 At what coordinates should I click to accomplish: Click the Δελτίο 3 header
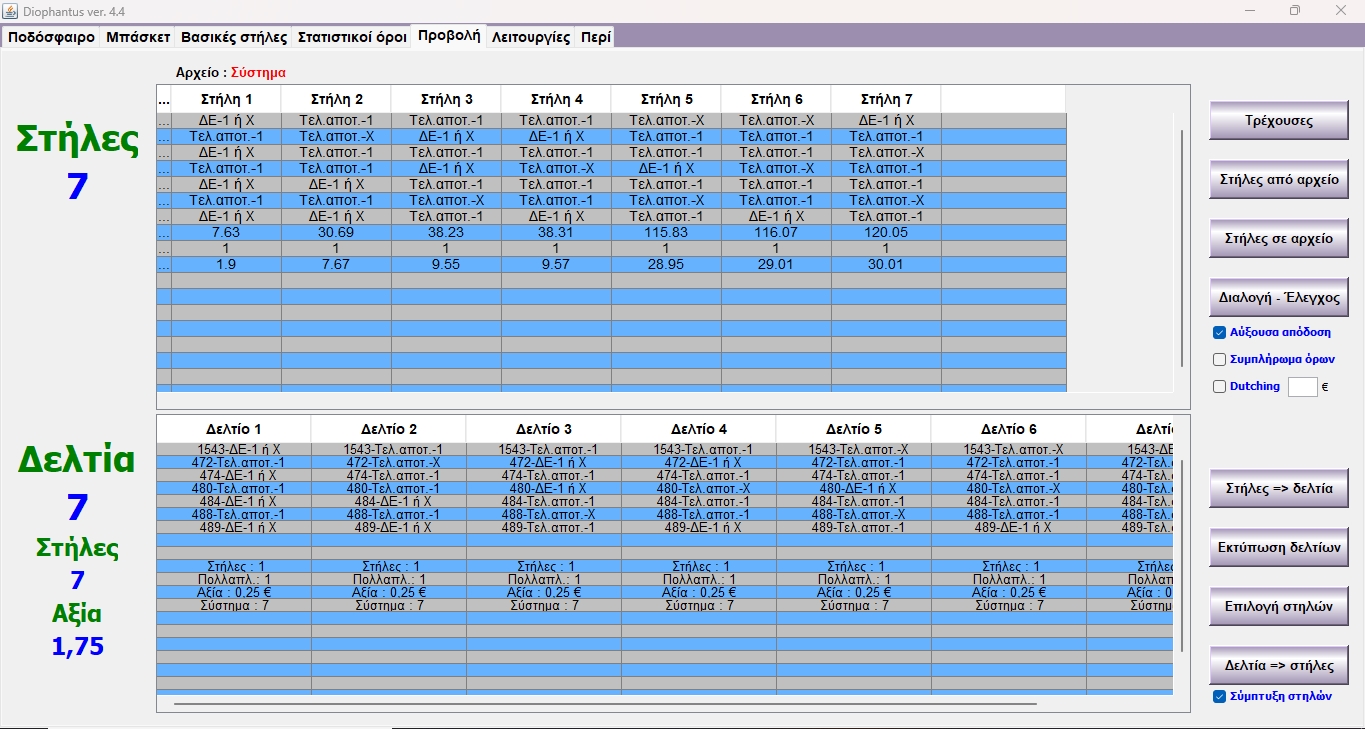click(543, 429)
